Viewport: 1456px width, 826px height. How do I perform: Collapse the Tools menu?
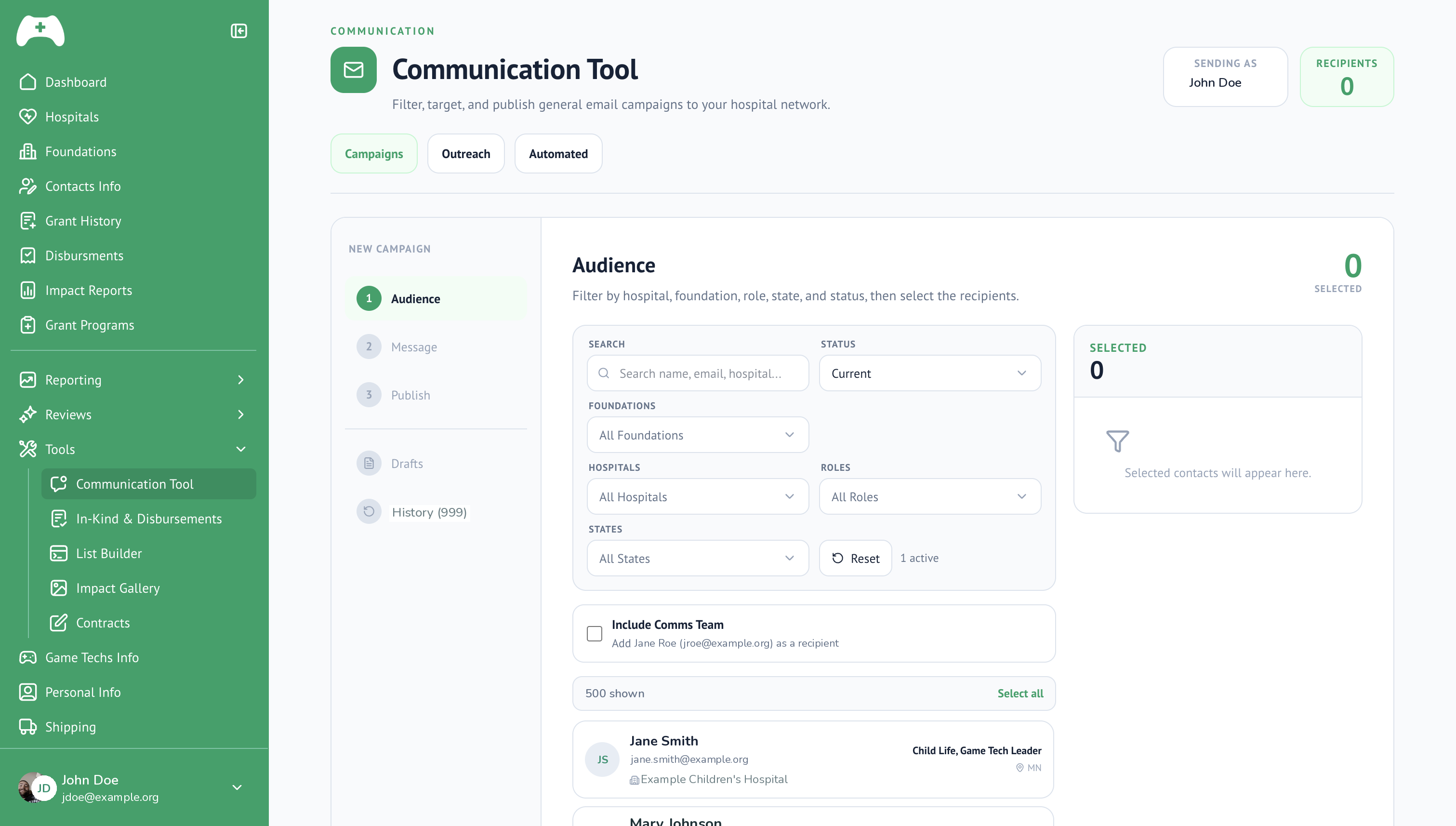coord(133,449)
